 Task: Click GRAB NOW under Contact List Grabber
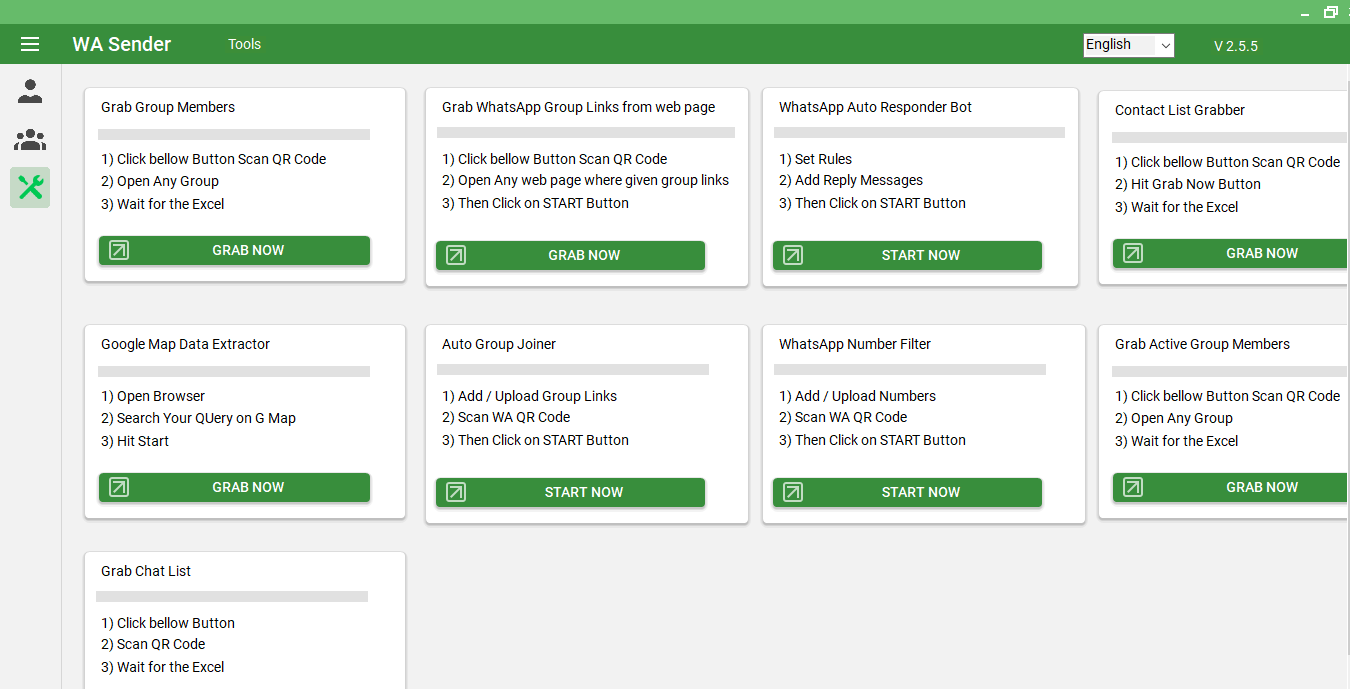pyautogui.click(x=1231, y=253)
